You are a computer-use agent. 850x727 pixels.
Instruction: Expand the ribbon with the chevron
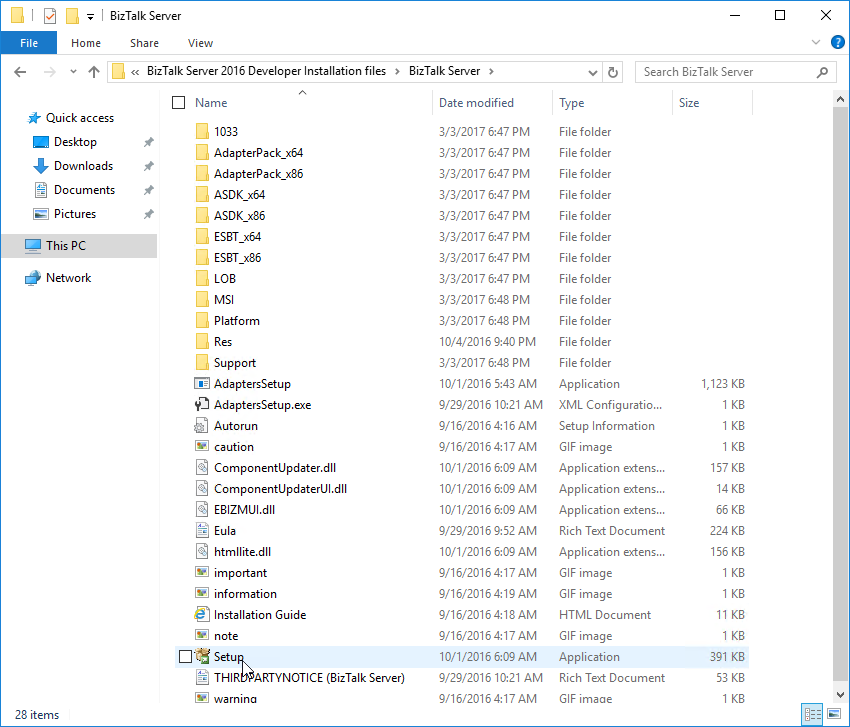tap(816, 42)
